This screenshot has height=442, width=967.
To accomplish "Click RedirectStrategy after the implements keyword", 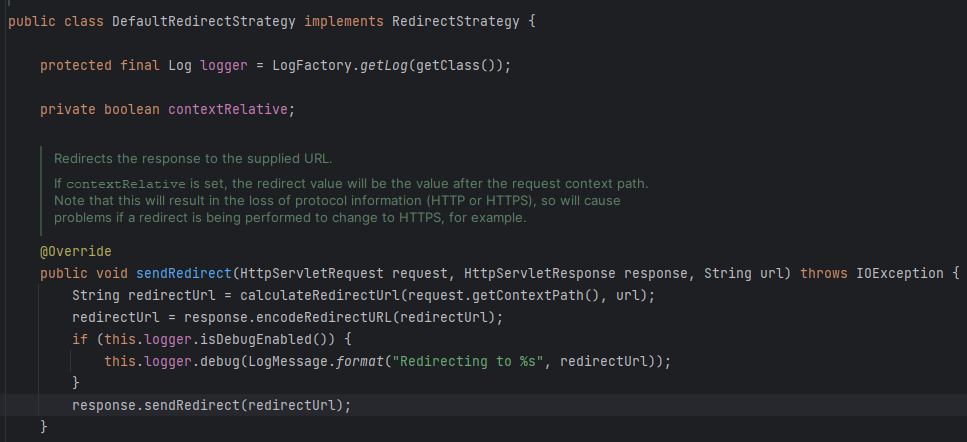I will (456, 22).
